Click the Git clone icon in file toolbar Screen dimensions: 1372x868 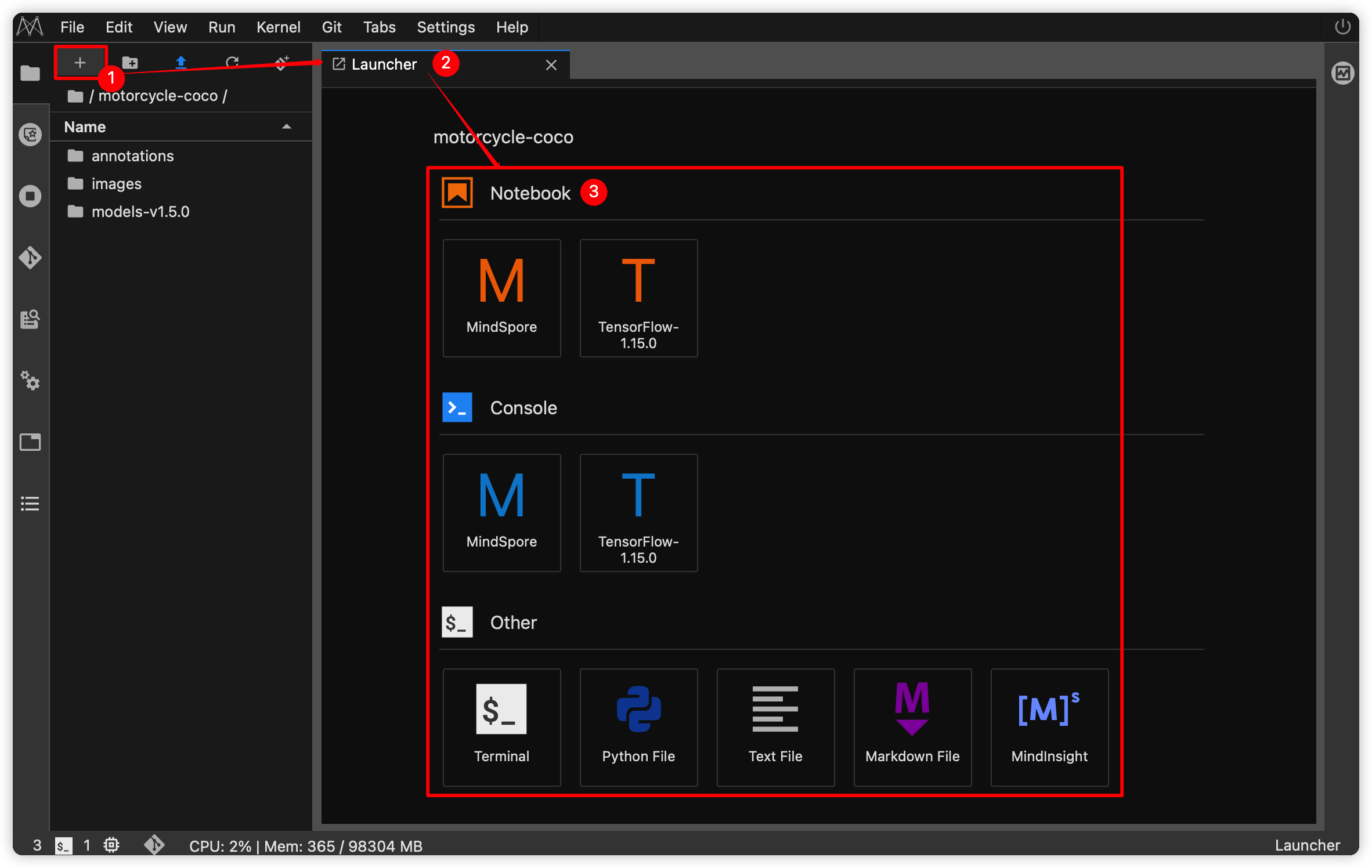[282, 63]
